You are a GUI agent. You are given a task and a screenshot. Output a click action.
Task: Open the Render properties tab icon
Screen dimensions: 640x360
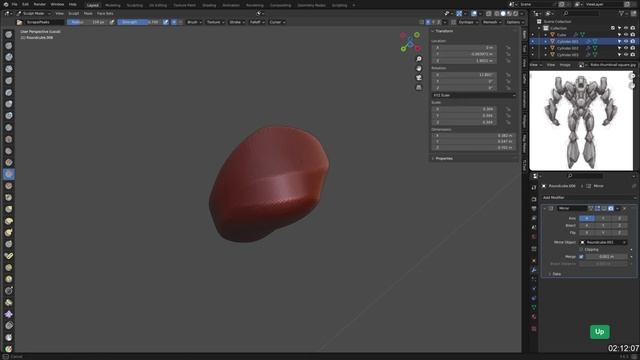(x=534, y=199)
